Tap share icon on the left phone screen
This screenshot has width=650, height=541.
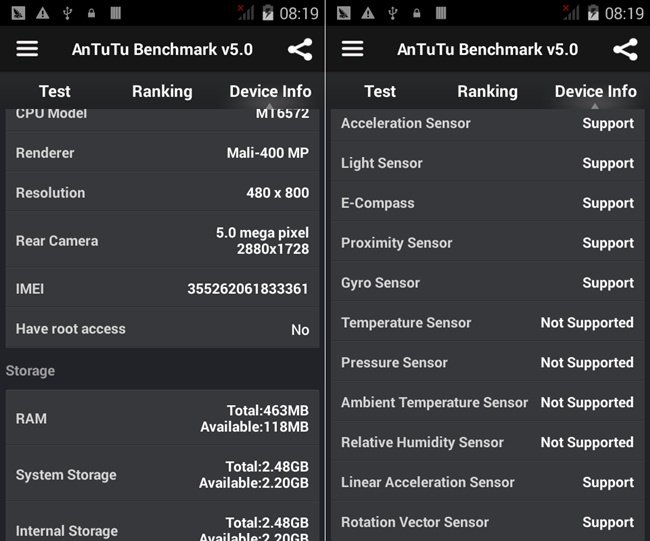(299, 49)
